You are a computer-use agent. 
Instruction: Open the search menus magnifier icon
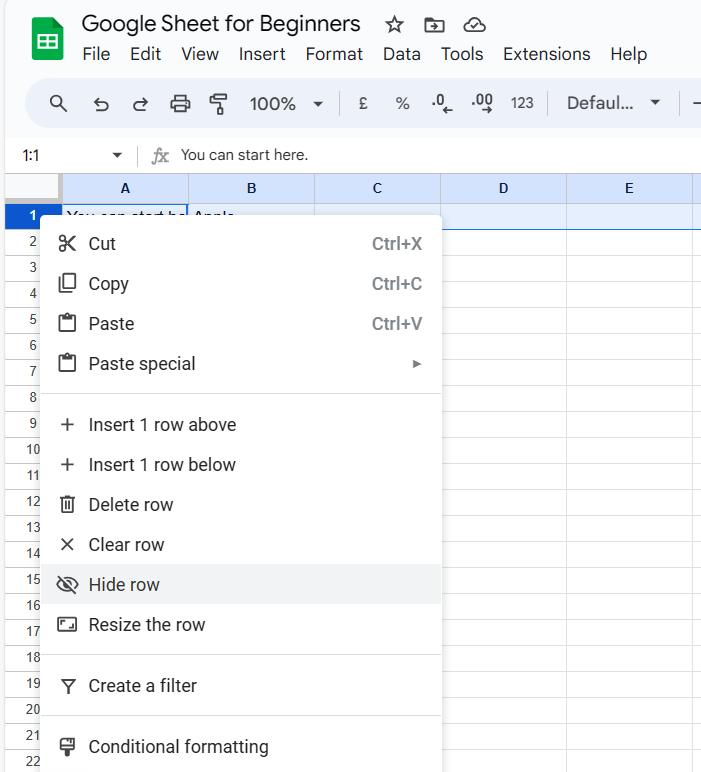pyautogui.click(x=58, y=103)
